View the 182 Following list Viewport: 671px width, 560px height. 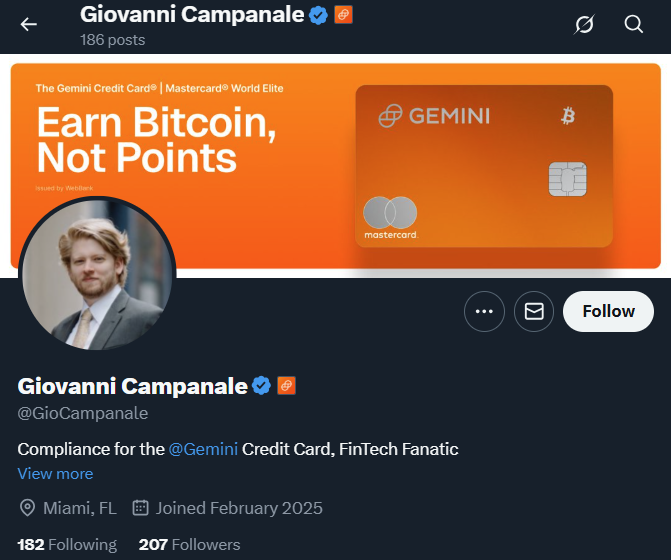(x=67, y=545)
